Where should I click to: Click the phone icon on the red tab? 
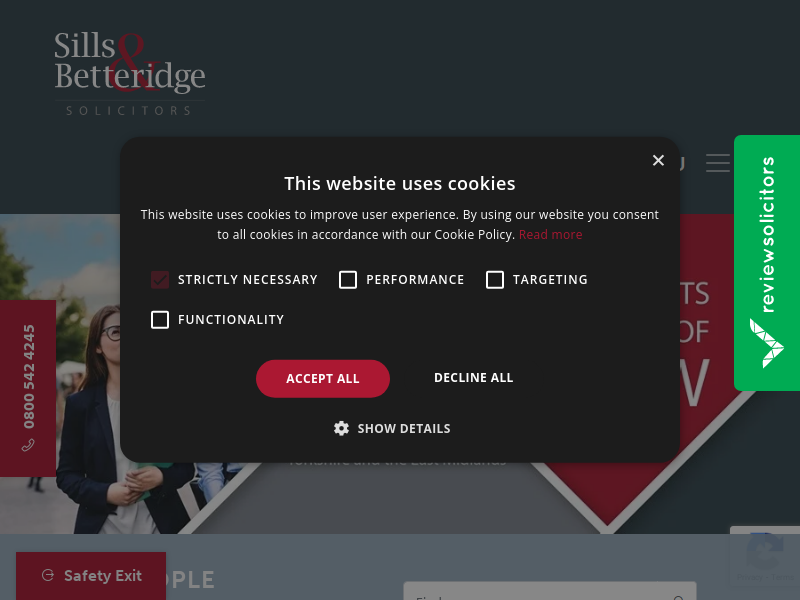click(28, 445)
